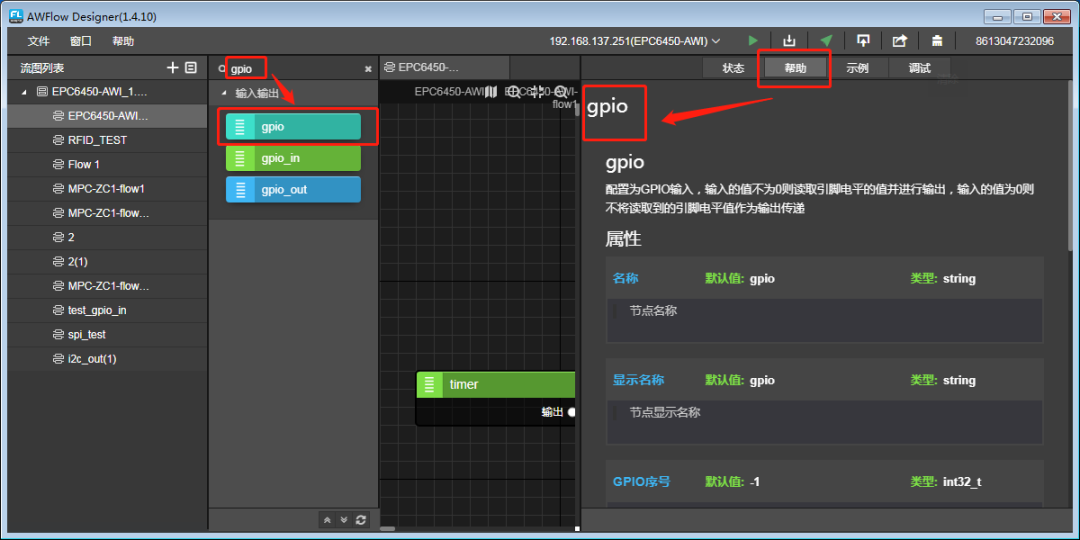This screenshot has height=540, width=1080.
Task: Select the gpio_out node in palette
Action: point(293,190)
